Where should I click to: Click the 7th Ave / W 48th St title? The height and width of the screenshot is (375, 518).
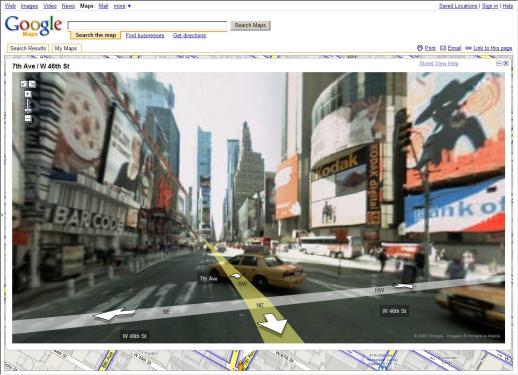[x=41, y=66]
